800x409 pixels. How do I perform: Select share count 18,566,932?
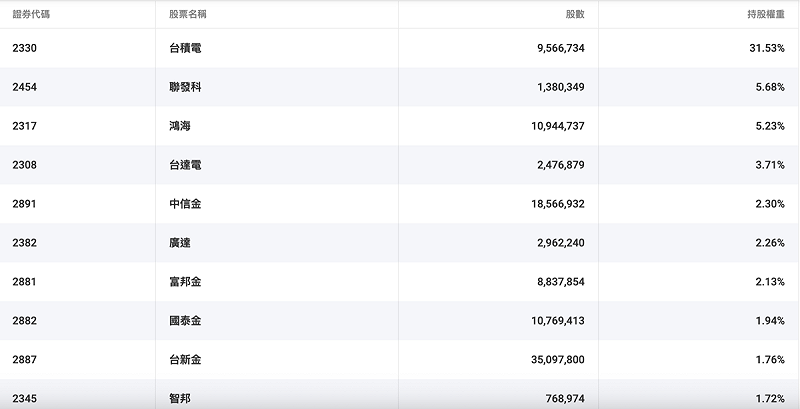tap(549, 204)
